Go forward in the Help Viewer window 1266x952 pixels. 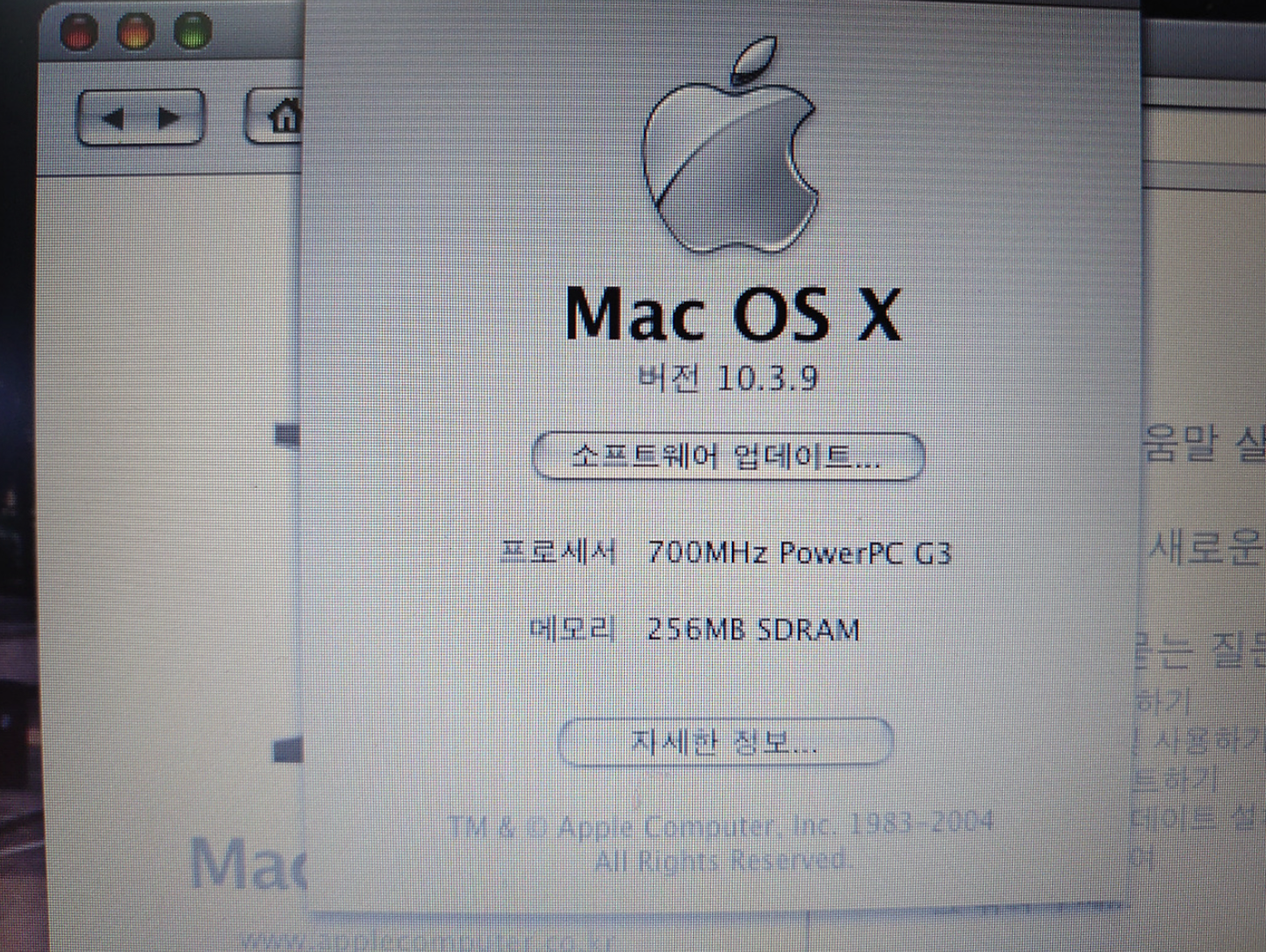click(170, 118)
